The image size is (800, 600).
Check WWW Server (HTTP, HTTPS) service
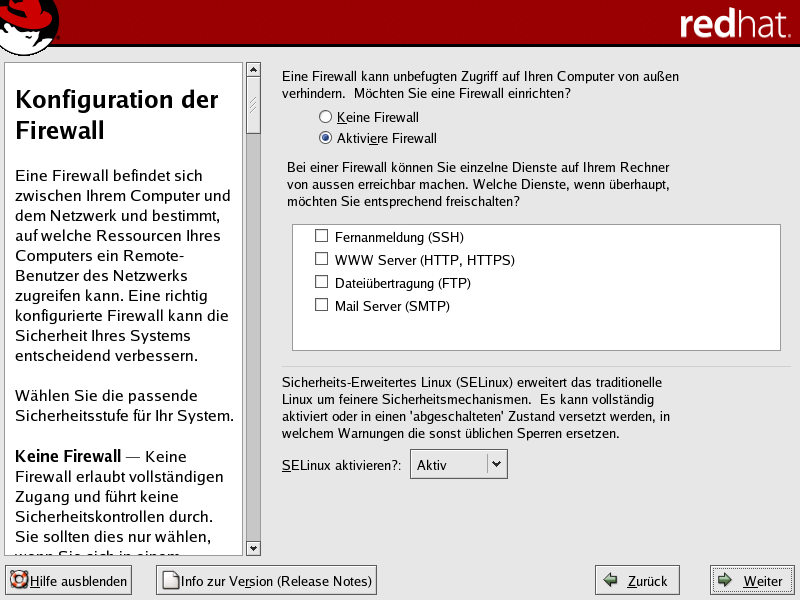pos(322,260)
